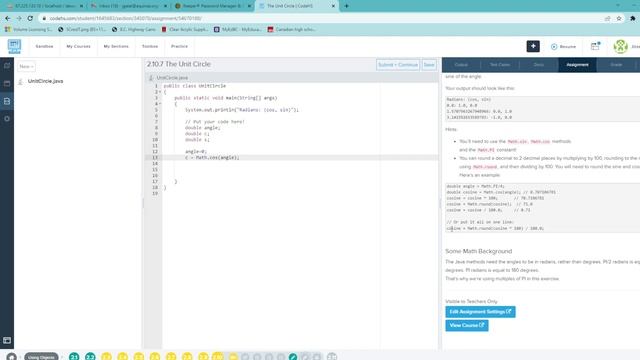The height and width of the screenshot is (360, 640).
Task: Reload the browser page
Action: [30, 18]
